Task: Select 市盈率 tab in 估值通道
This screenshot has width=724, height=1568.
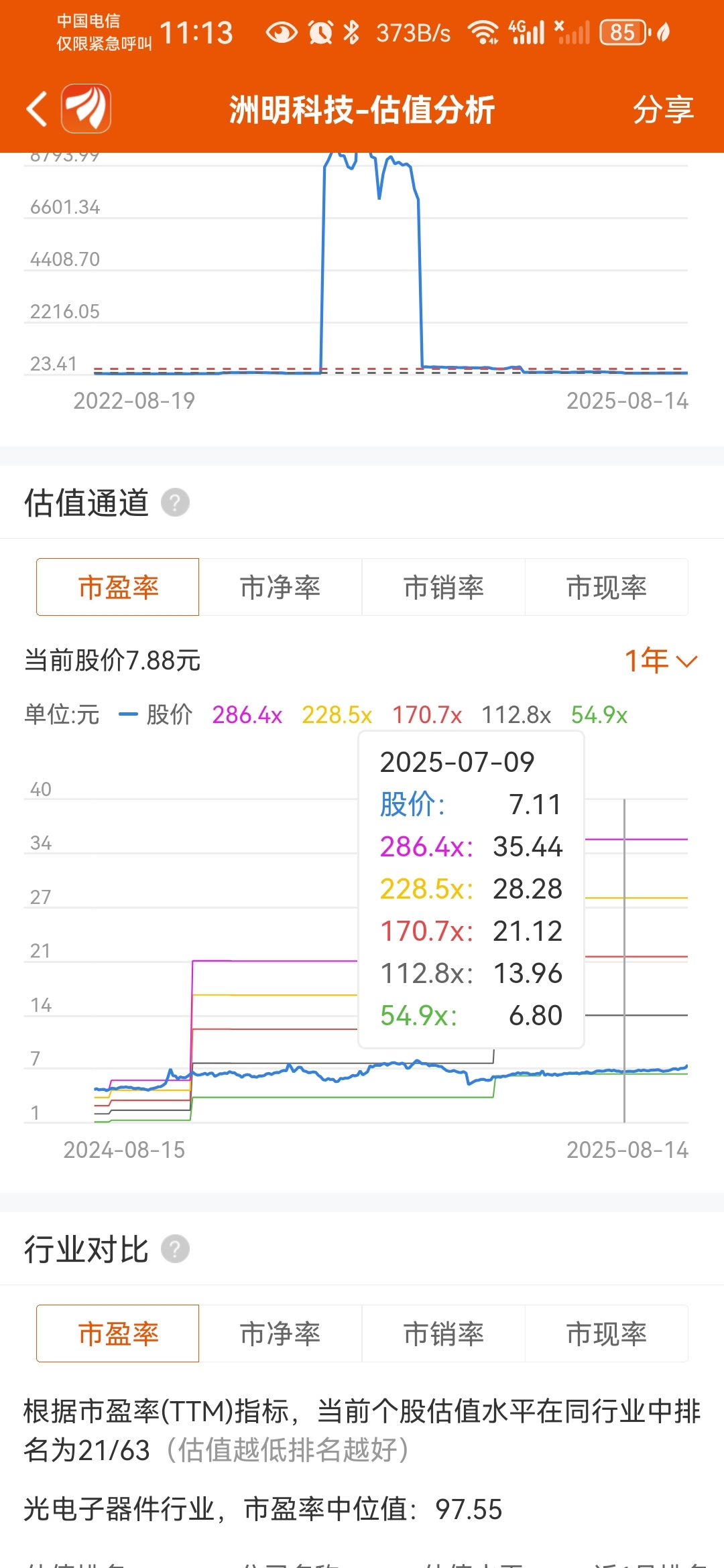Action: click(118, 587)
